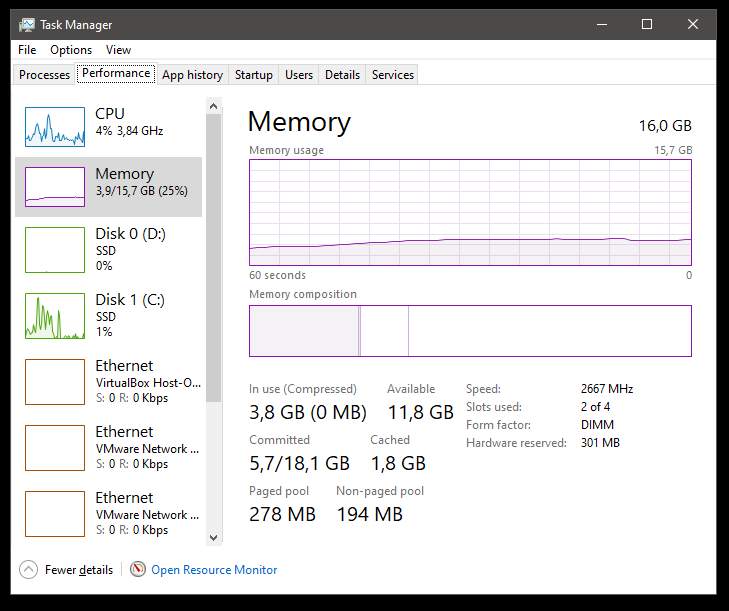Show the Services tab

pyautogui.click(x=392, y=75)
